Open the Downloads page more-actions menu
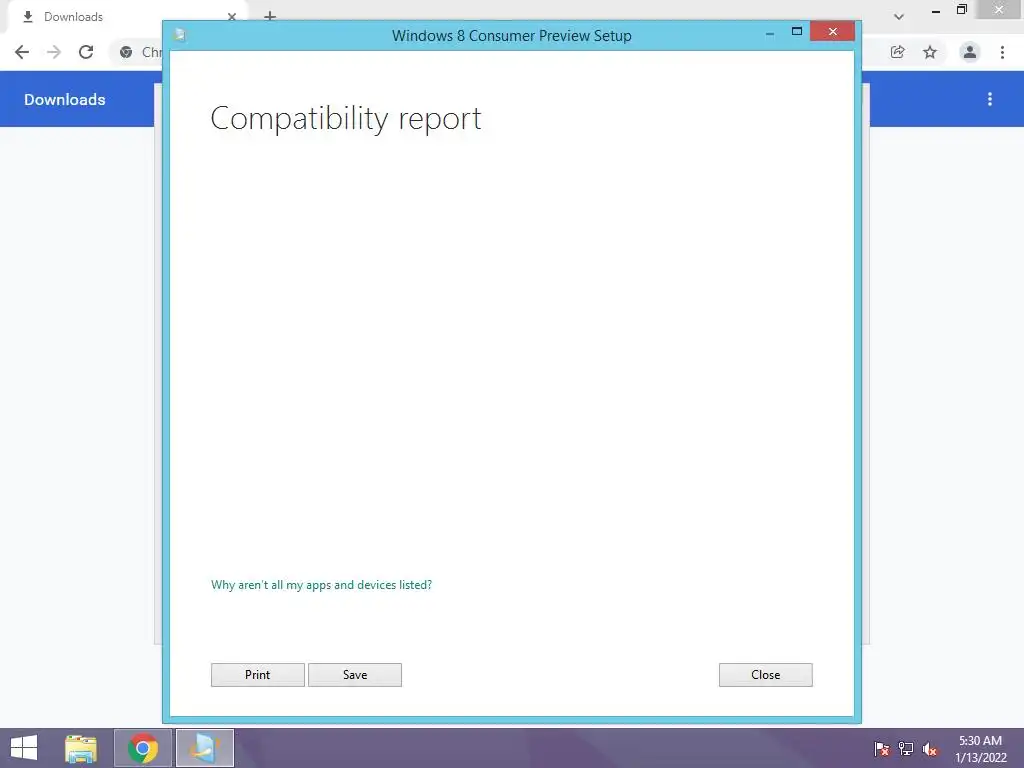 pos(990,99)
